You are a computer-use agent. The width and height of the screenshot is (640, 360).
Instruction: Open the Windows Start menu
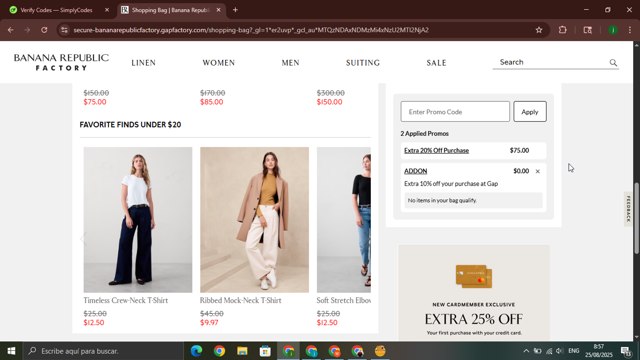click(x=11, y=351)
